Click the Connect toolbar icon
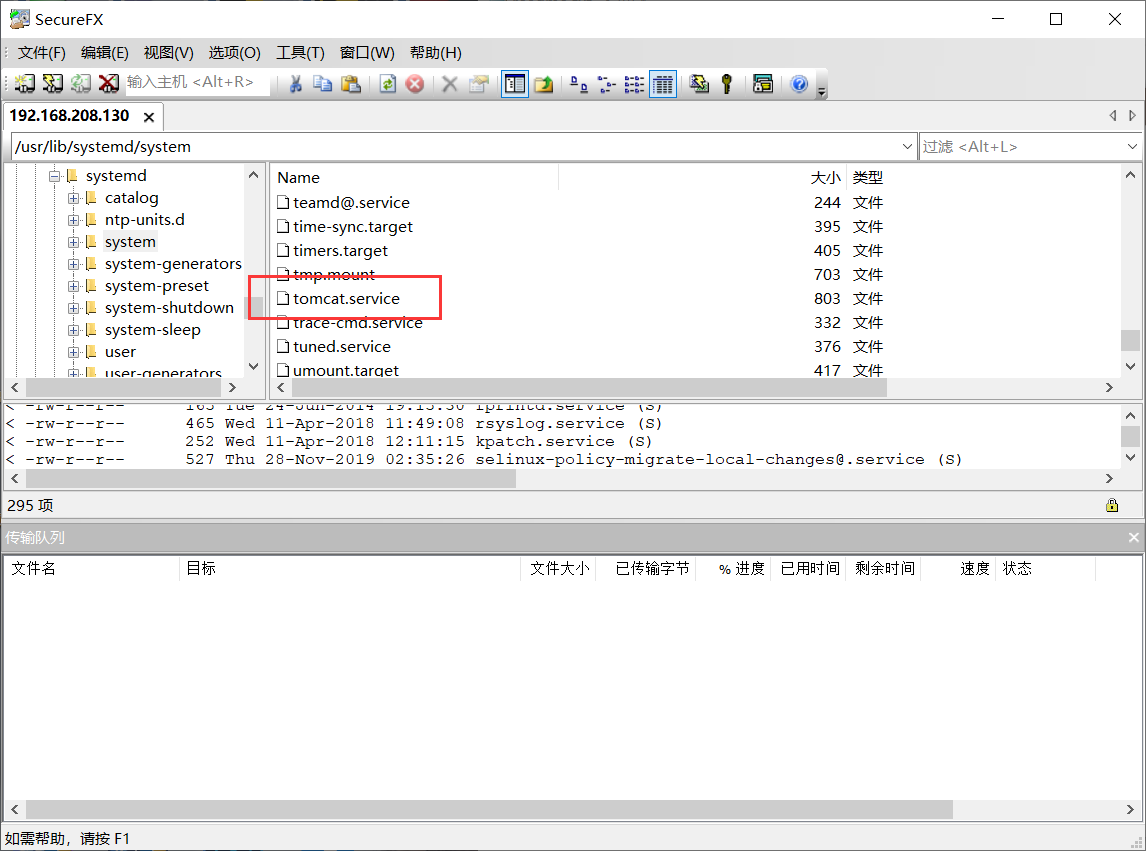This screenshot has width=1146, height=851. click(25, 84)
